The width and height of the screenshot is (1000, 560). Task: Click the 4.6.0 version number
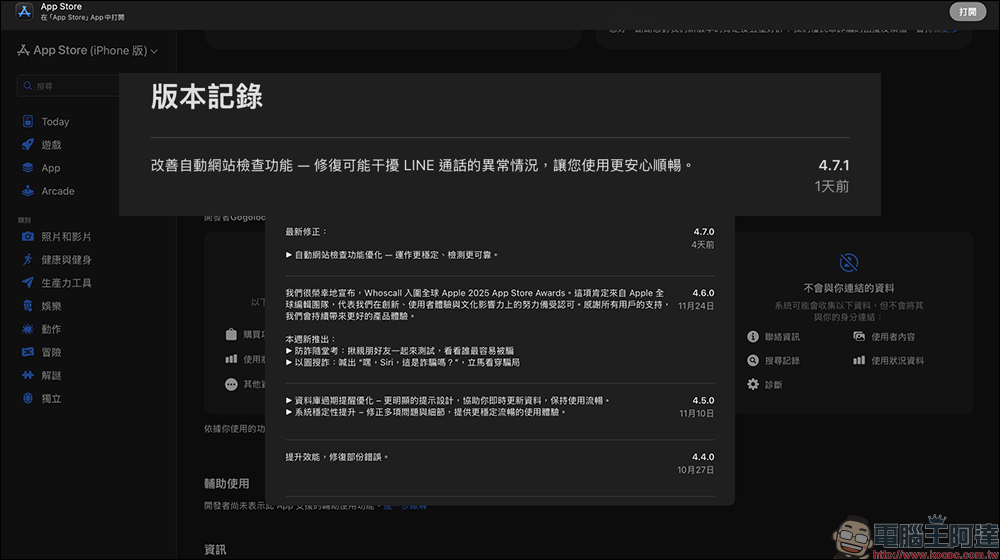click(703, 293)
